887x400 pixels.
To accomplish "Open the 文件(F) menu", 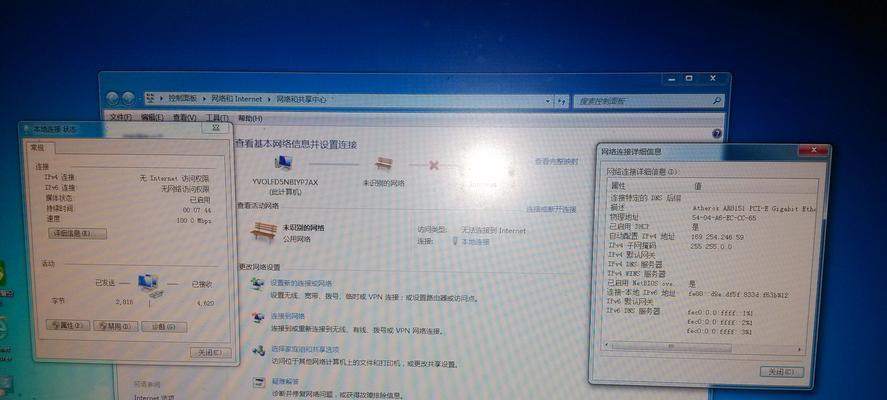I will [120, 118].
